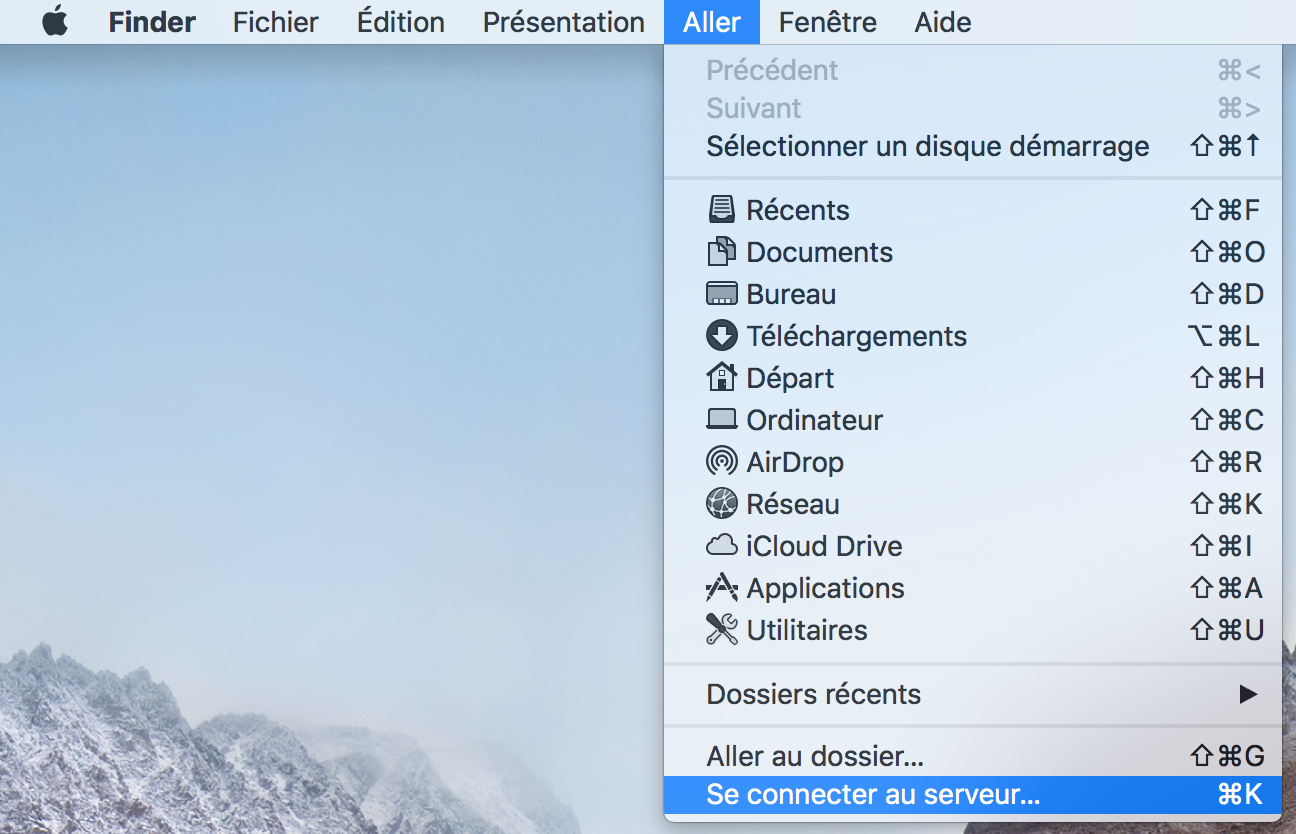This screenshot has width=1296, height=834.
Task: Open the Fenêtre menu
Action: 828,22
